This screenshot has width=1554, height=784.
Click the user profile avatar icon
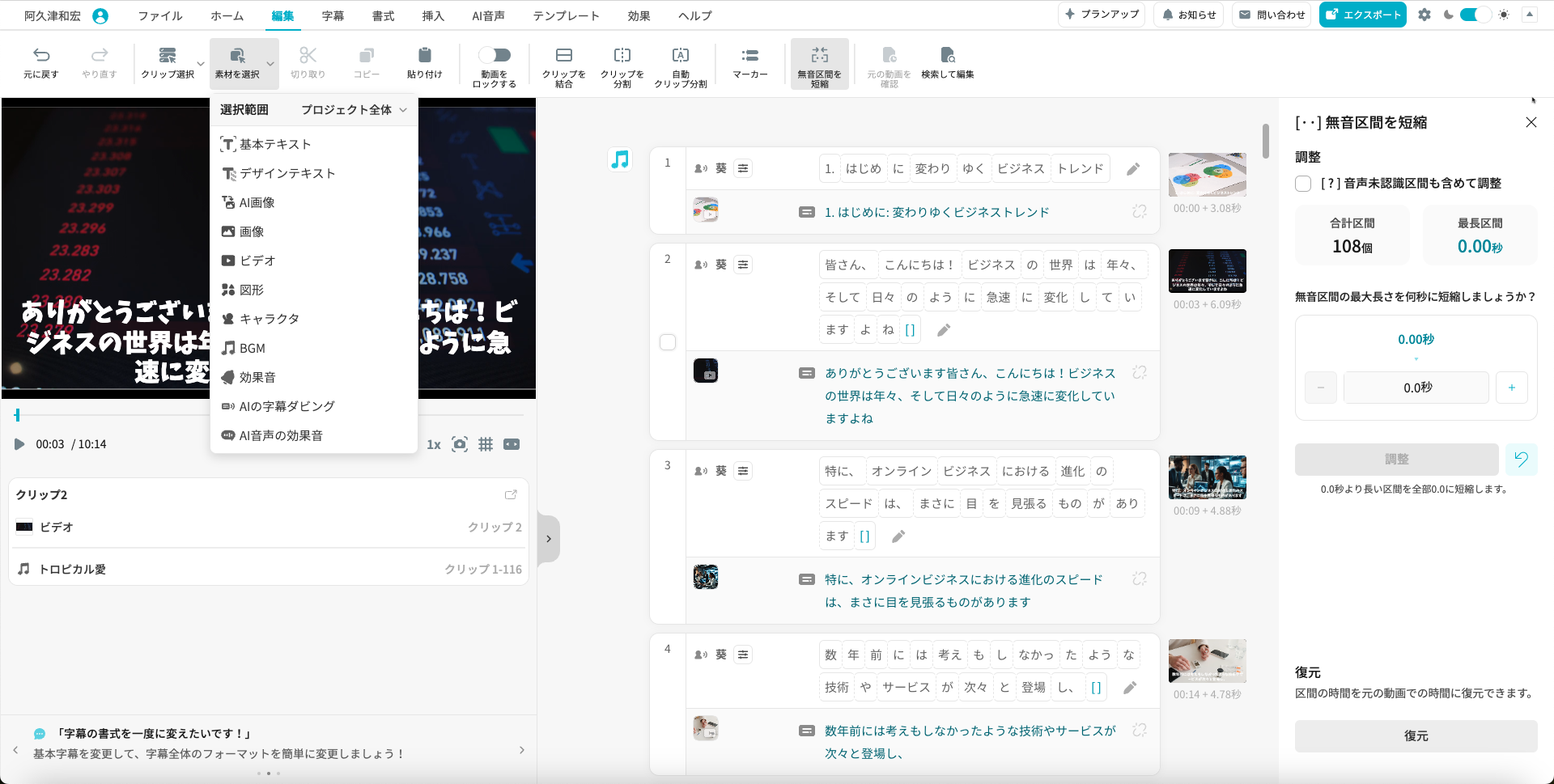click(x=100, y=15)
